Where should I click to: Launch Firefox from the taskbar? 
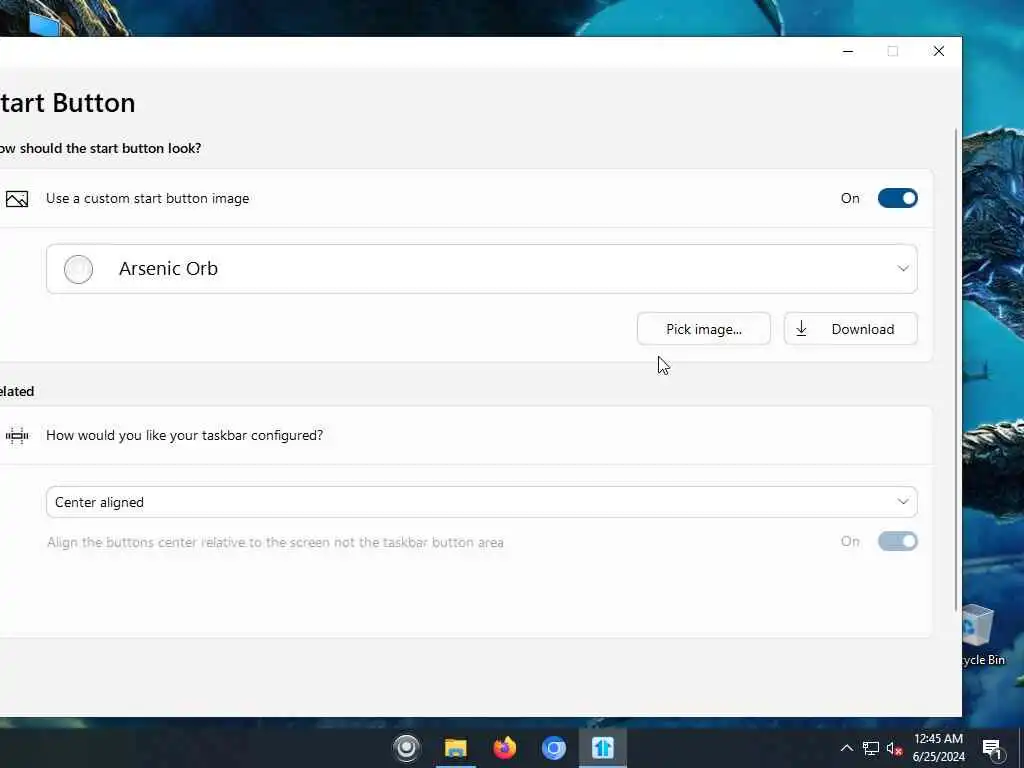pyautogui.click(x=504, y=748)
